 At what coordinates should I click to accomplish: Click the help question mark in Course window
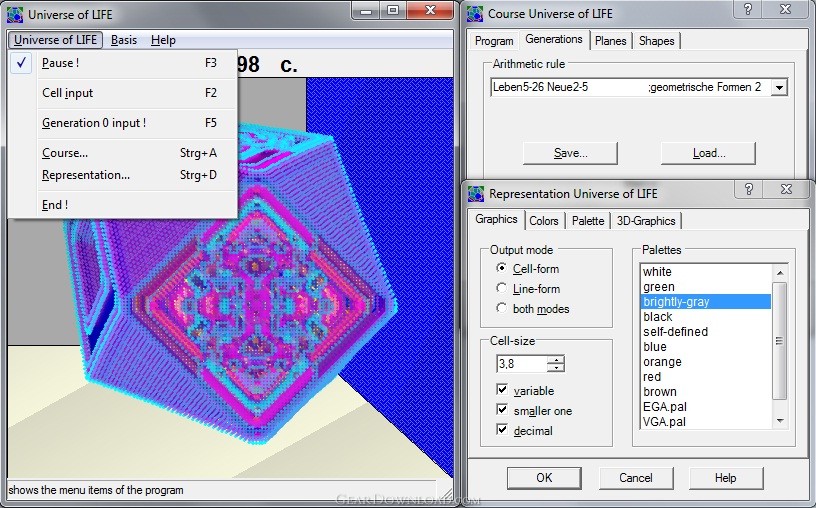(745, 10)
